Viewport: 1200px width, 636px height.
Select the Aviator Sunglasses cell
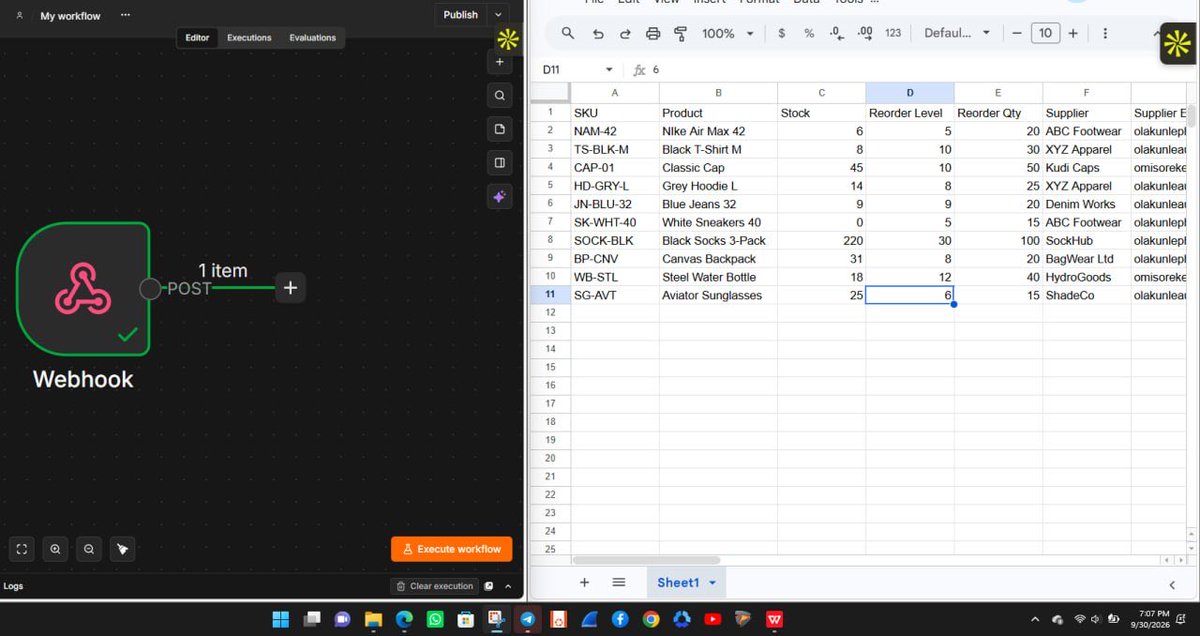718,295
